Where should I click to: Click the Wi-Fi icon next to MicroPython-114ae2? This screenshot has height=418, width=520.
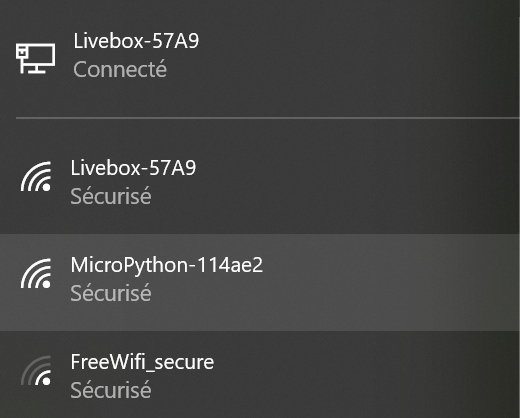click(36, 273)
